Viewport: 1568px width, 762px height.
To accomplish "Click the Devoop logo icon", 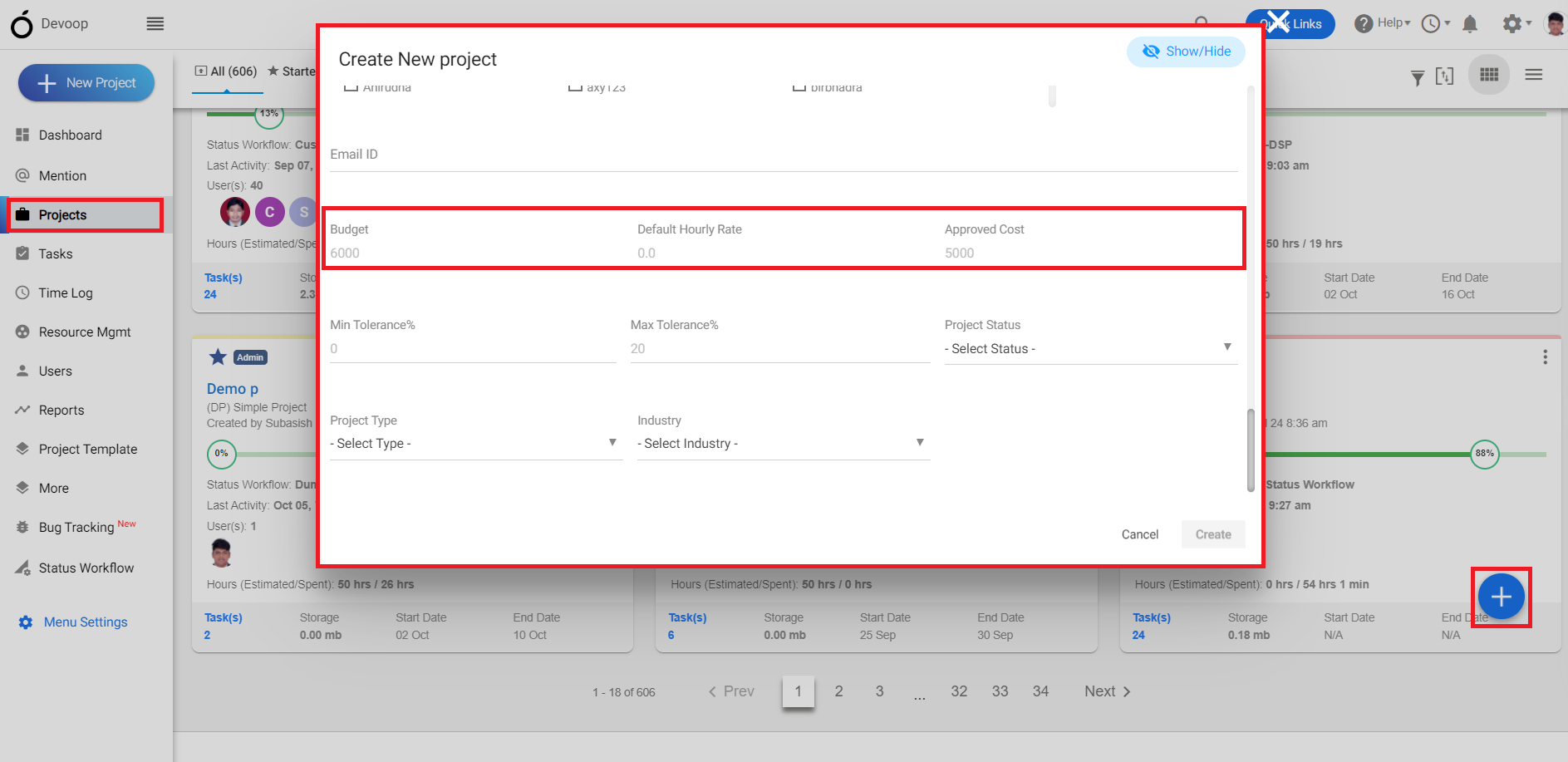I will point(22,24).
